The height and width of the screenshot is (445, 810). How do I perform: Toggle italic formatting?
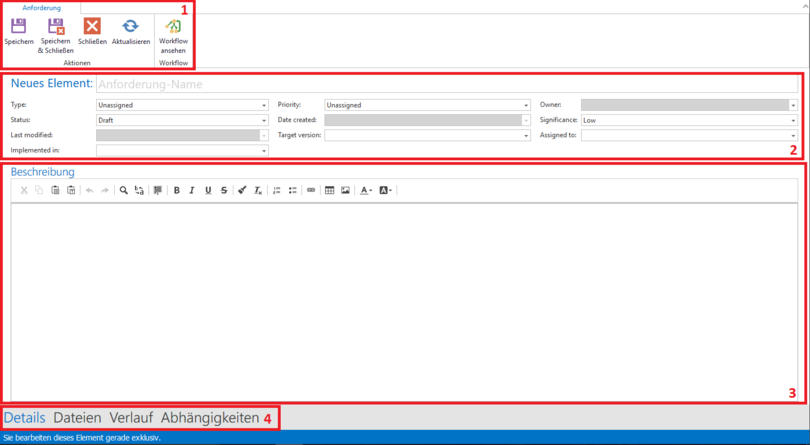pyautogui.click(x=192, y=190)
